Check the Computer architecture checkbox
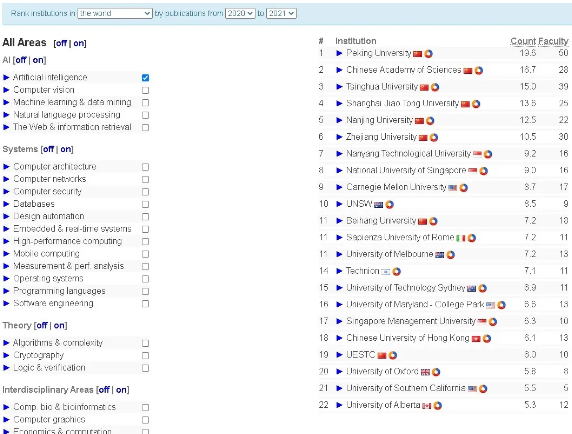This screenshot has width=572, height=434. 145,167
